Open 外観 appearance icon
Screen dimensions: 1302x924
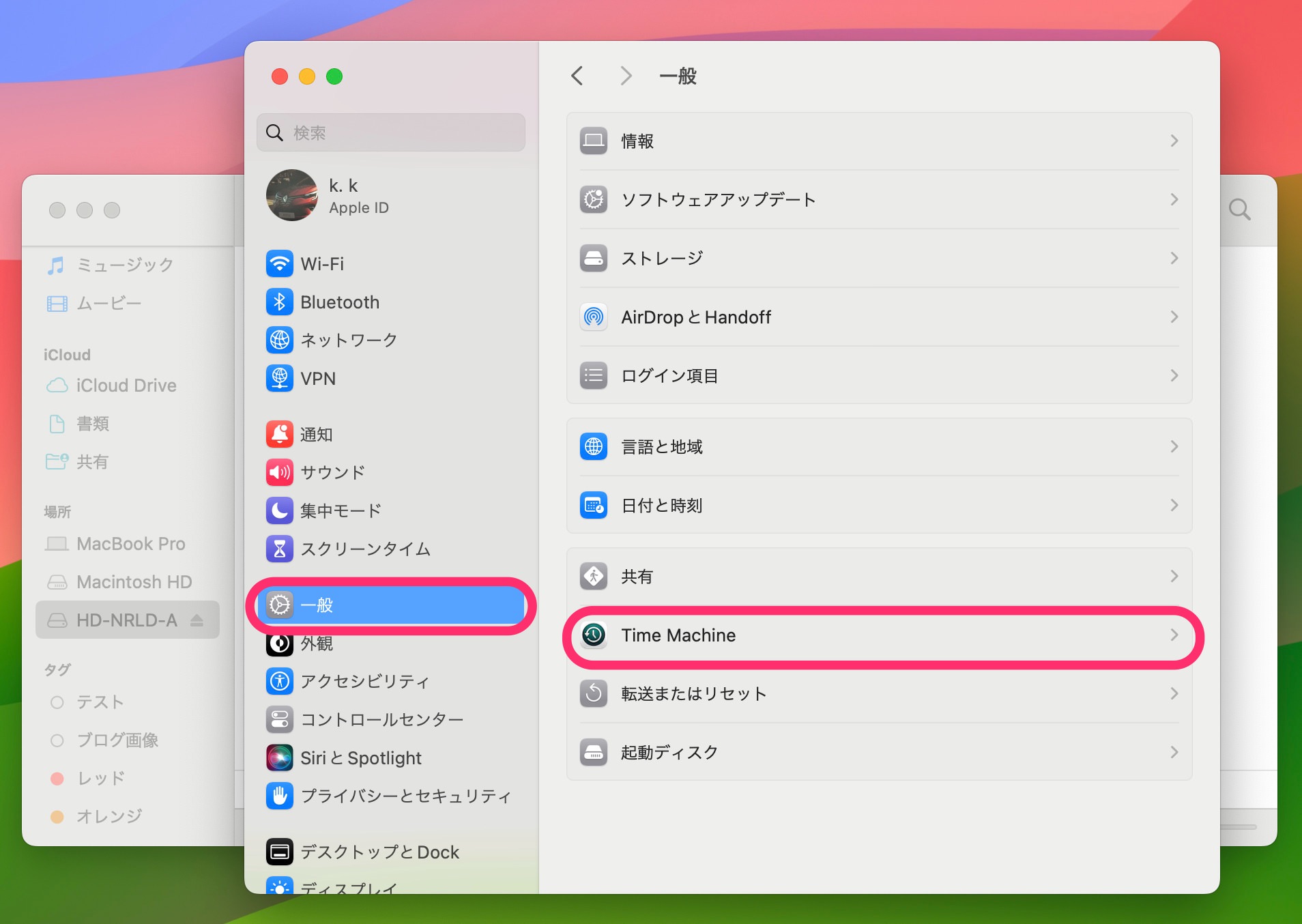coord(280,644)
